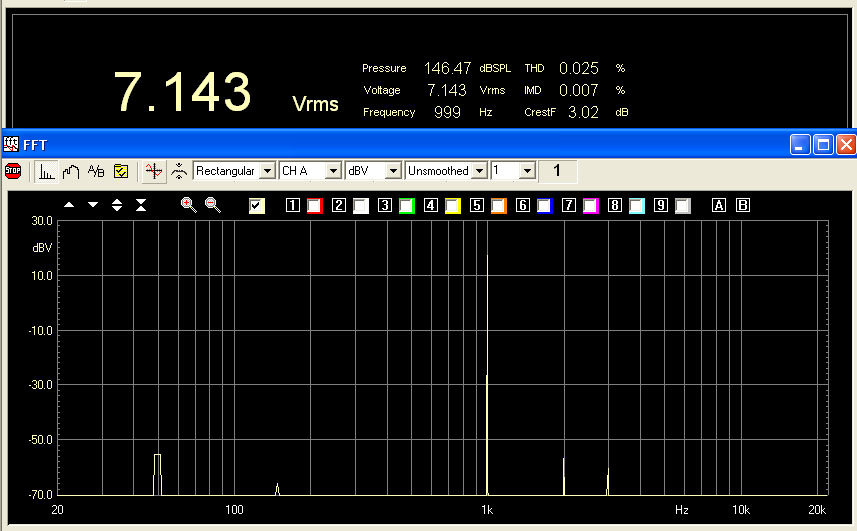Uncheck the main trace checkbox
The width and height of the screenshot is (857, 531).
point(257,206)
